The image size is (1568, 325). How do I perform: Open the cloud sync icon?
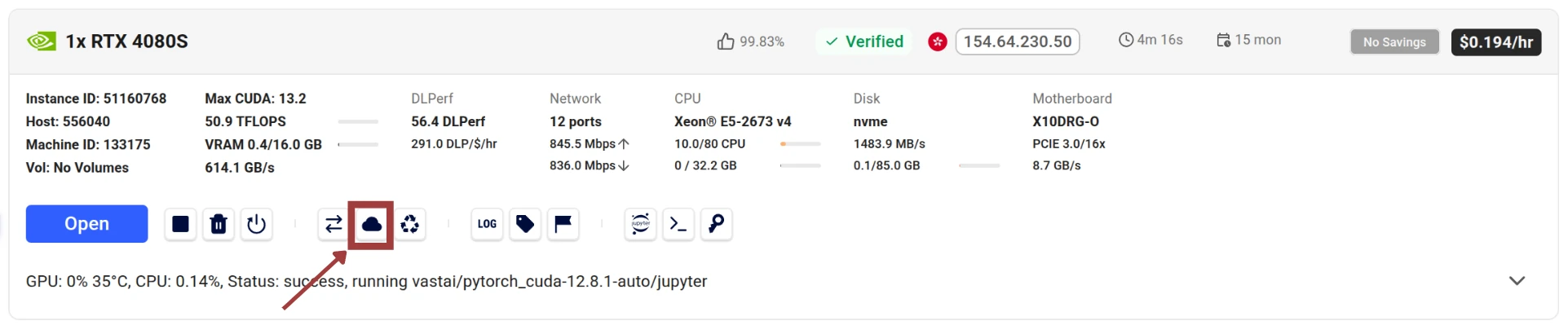tap(372, 224)
